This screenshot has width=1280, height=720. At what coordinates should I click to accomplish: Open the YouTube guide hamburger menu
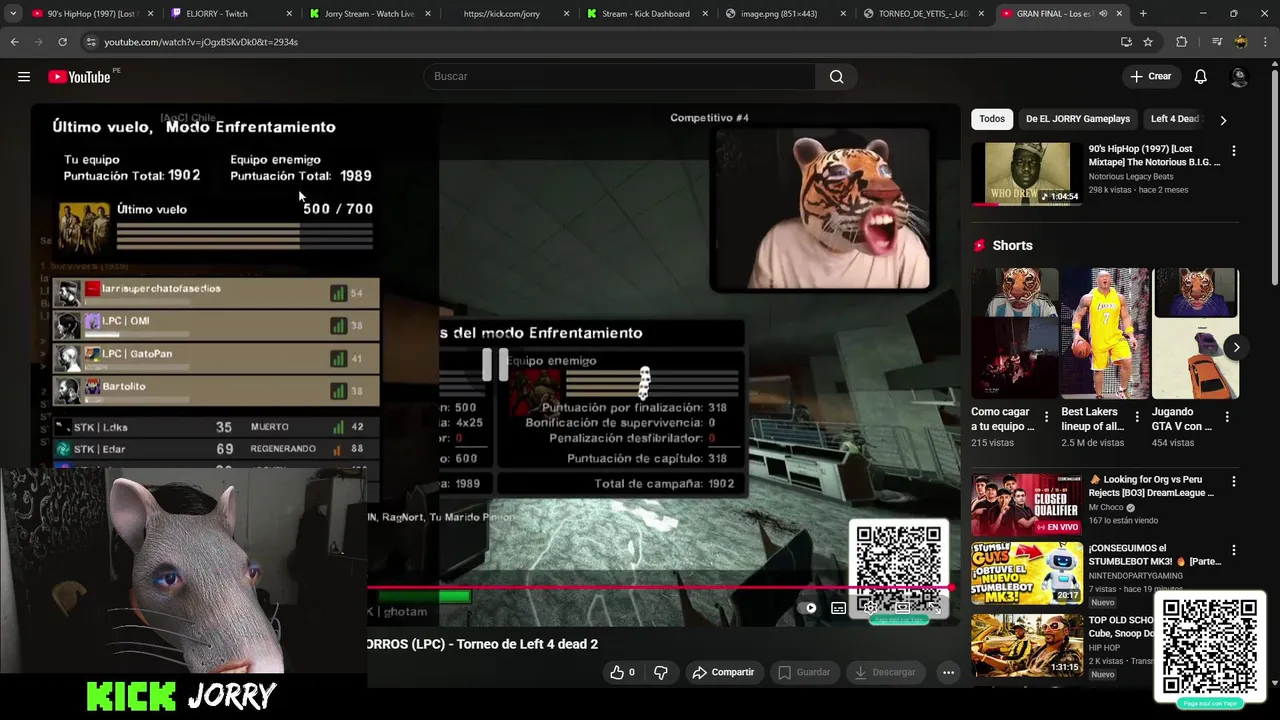click(24, 77)
